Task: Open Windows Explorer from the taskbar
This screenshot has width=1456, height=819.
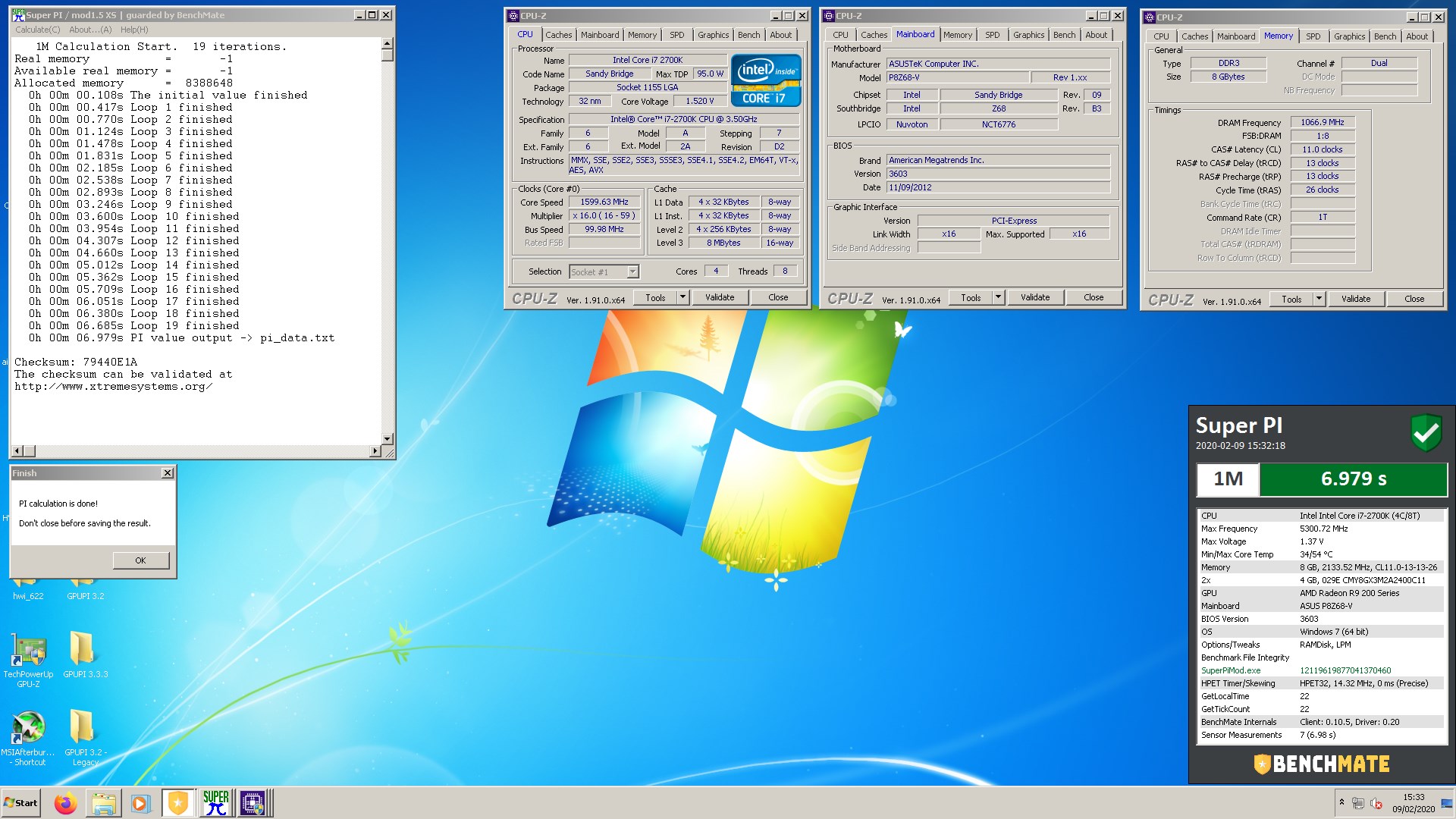Action: pyautogui.click(x=103, y=803)
